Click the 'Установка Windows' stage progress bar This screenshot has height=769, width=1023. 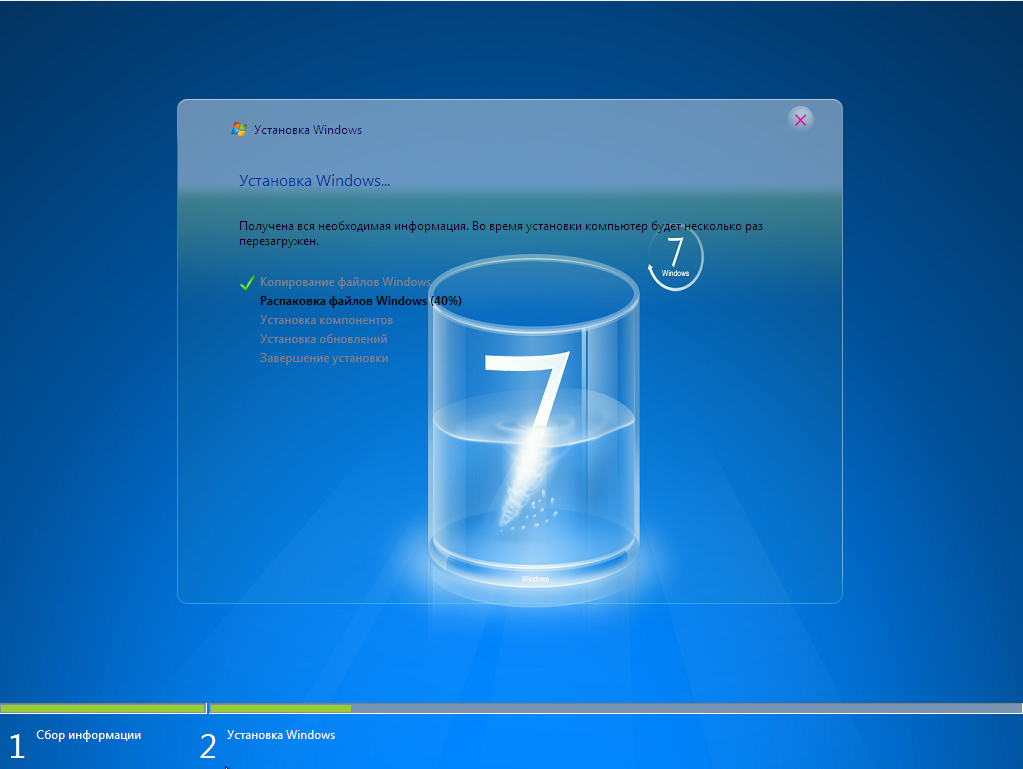pos(616,708)
